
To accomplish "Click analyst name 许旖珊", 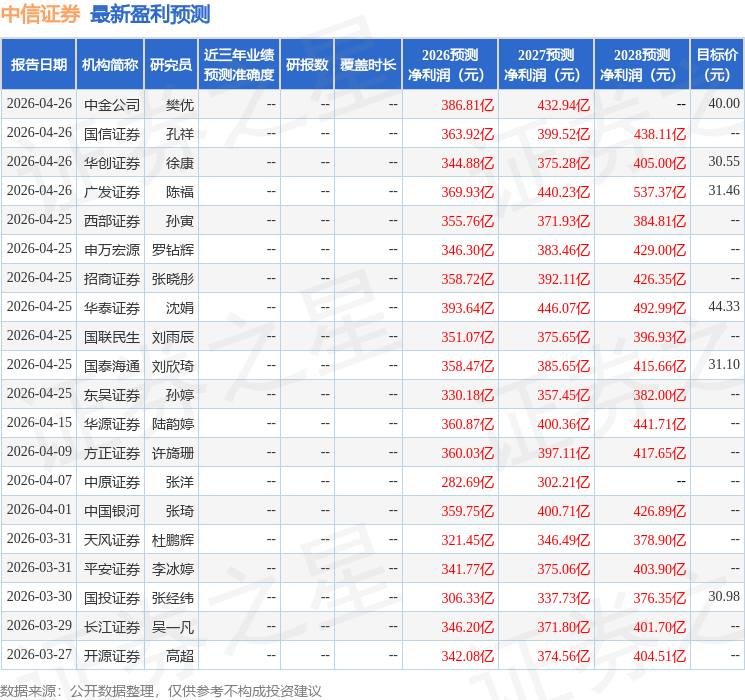I will click(x=173, y=453).
